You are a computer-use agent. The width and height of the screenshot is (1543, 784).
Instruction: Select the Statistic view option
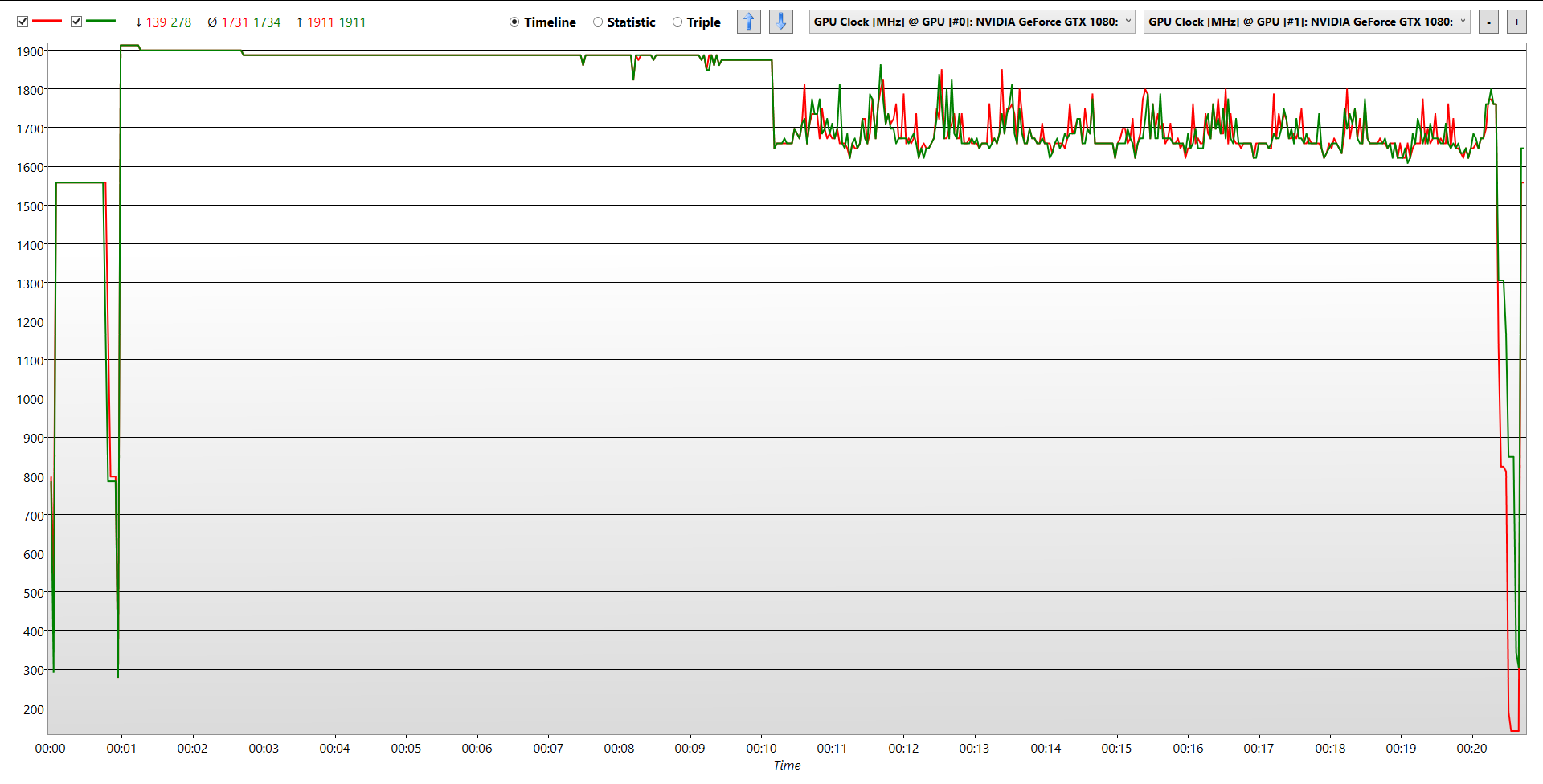pyautogui.click(x=598, y=22)
